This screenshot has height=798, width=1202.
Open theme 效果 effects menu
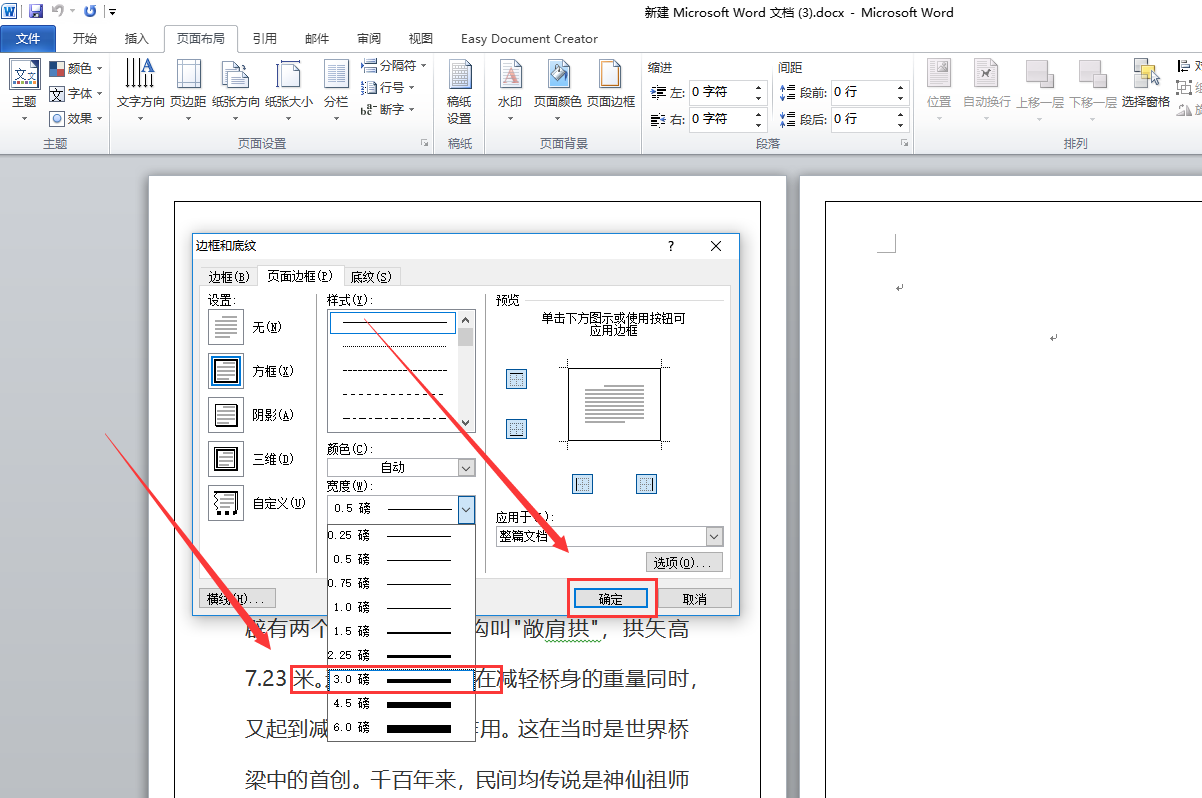[x=75, y=118]
